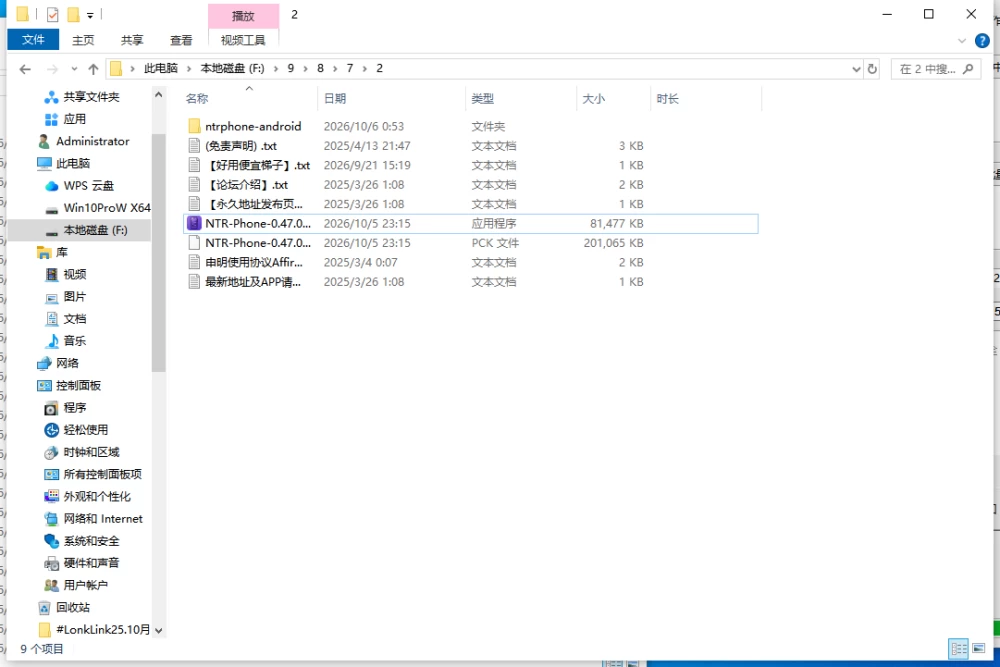Switch to the 查看 ribbon tab
Image resolution: width=1000 pixels, height=667 pixels.
click(181, 40)
